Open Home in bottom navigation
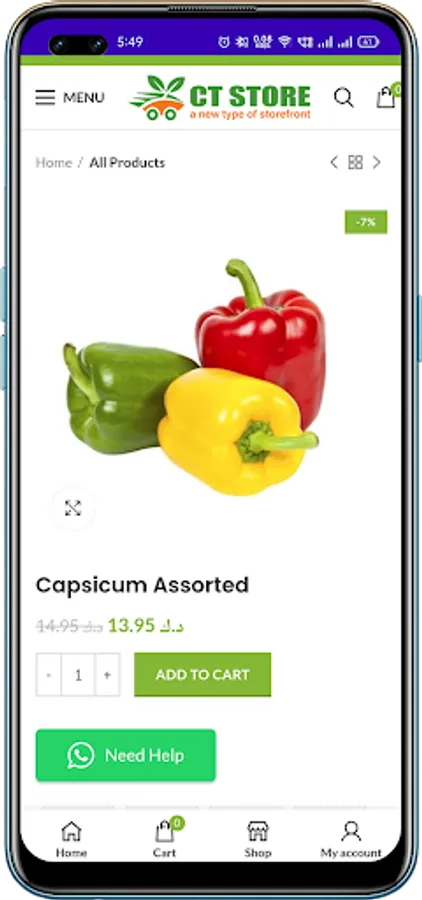Viewport: 422px width, 900px height. pos(71,839)
